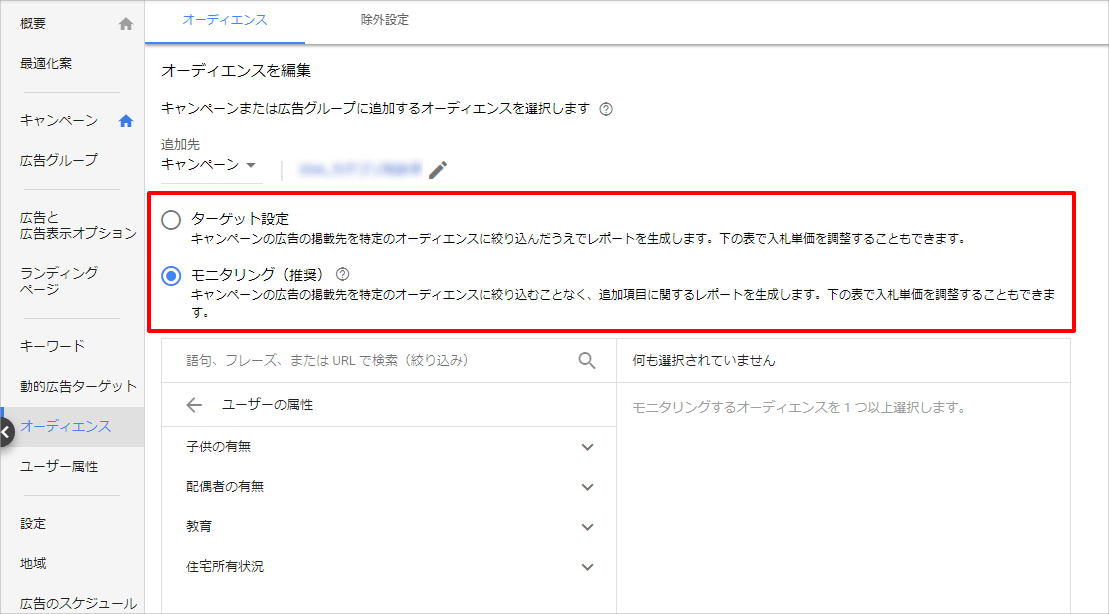1109x614 pixels.
Task: Click the magnifying glass search icon
Action: tap(587, 361)
